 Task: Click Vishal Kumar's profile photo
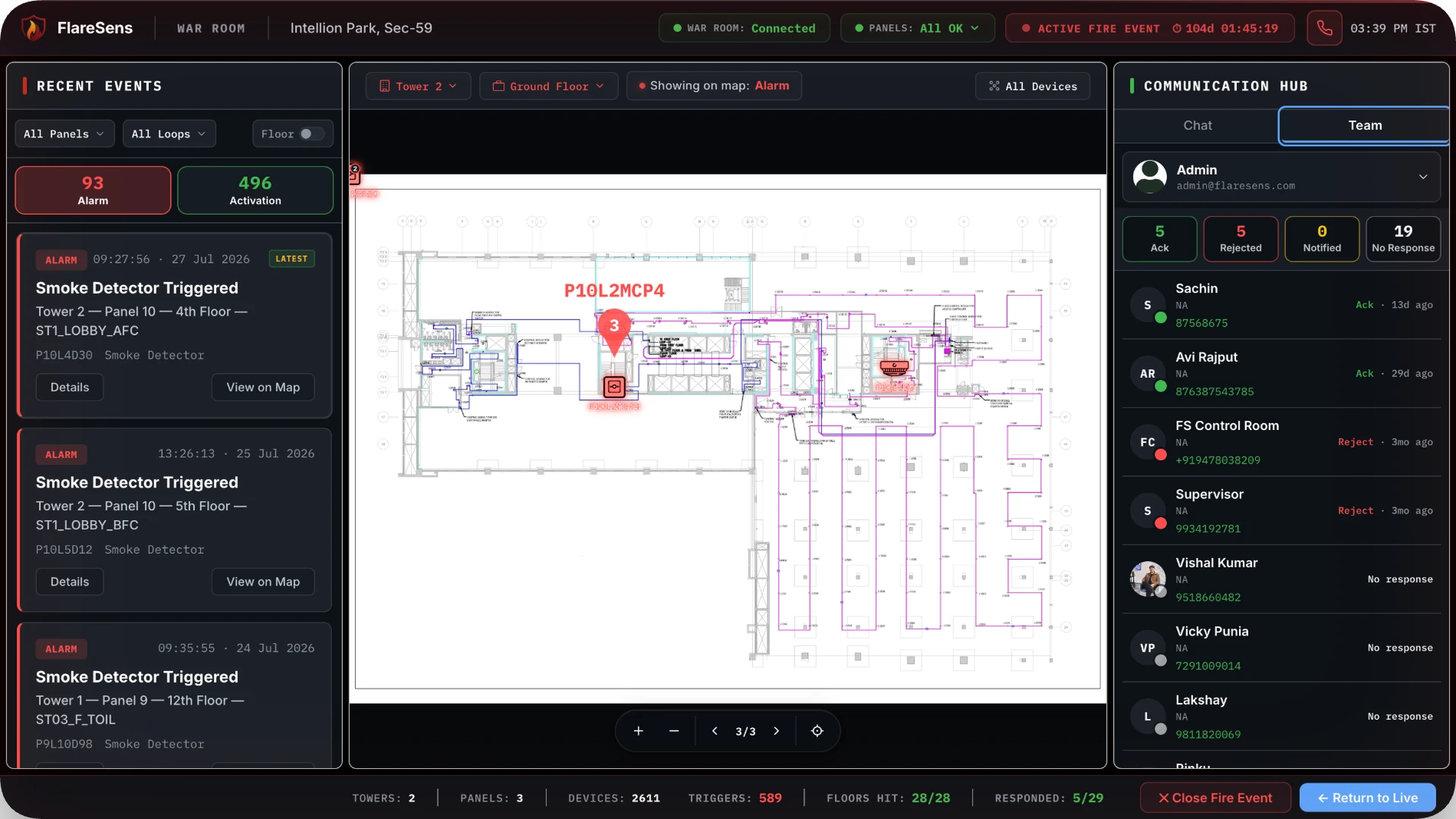[1147, 579]
